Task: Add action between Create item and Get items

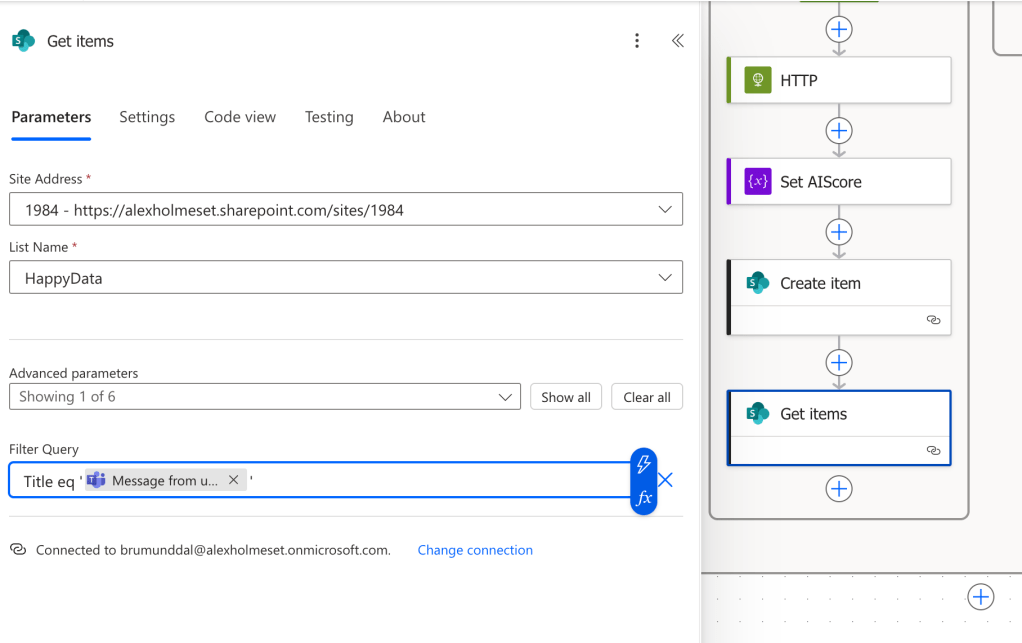Action: pyautogui.click(x=839, y=362)
